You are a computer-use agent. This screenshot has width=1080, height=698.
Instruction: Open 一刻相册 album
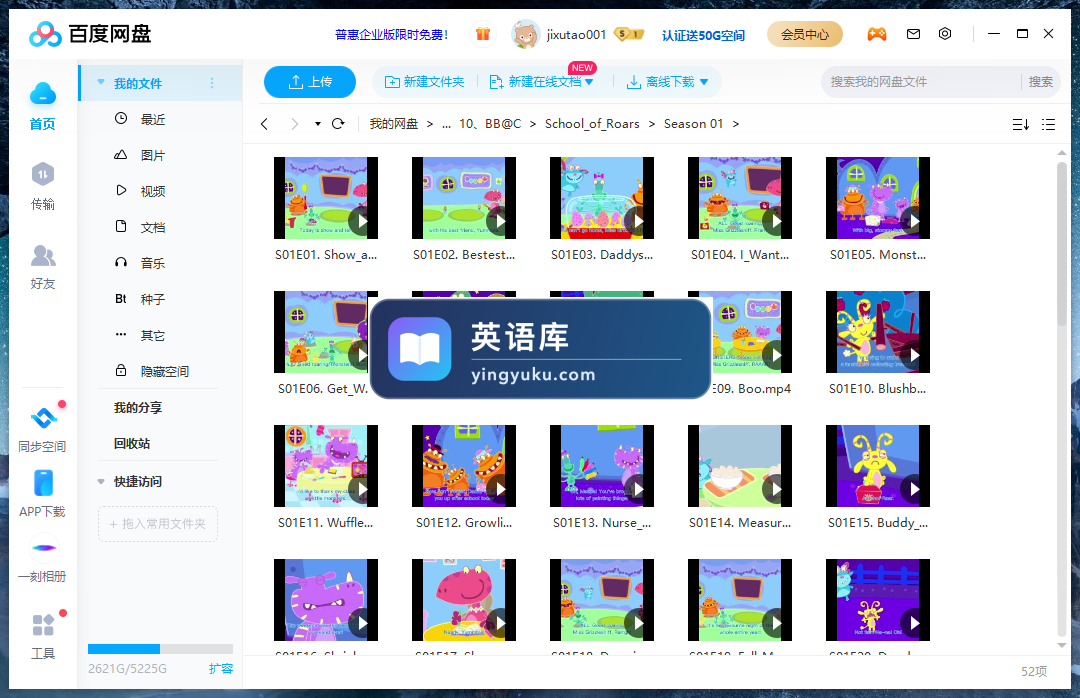click(43, 548)
